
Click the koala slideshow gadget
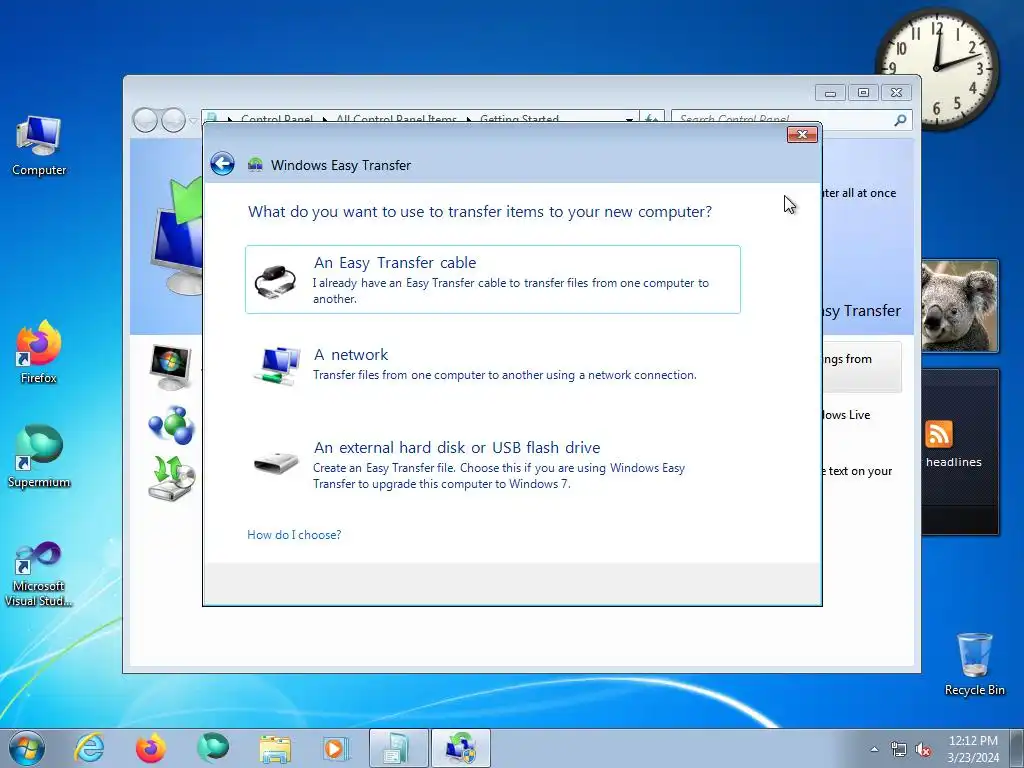[959, 306]
